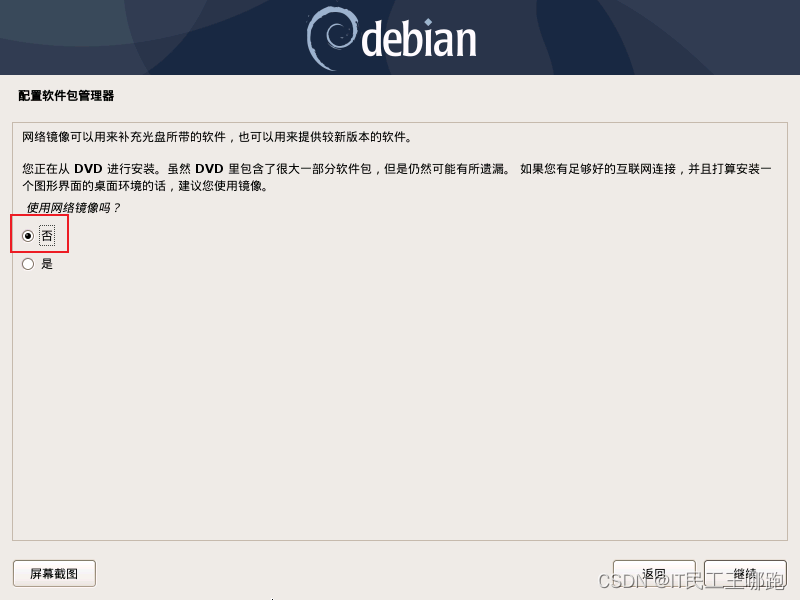
Task: Click the 返回 back button
Action: (654, 573)
